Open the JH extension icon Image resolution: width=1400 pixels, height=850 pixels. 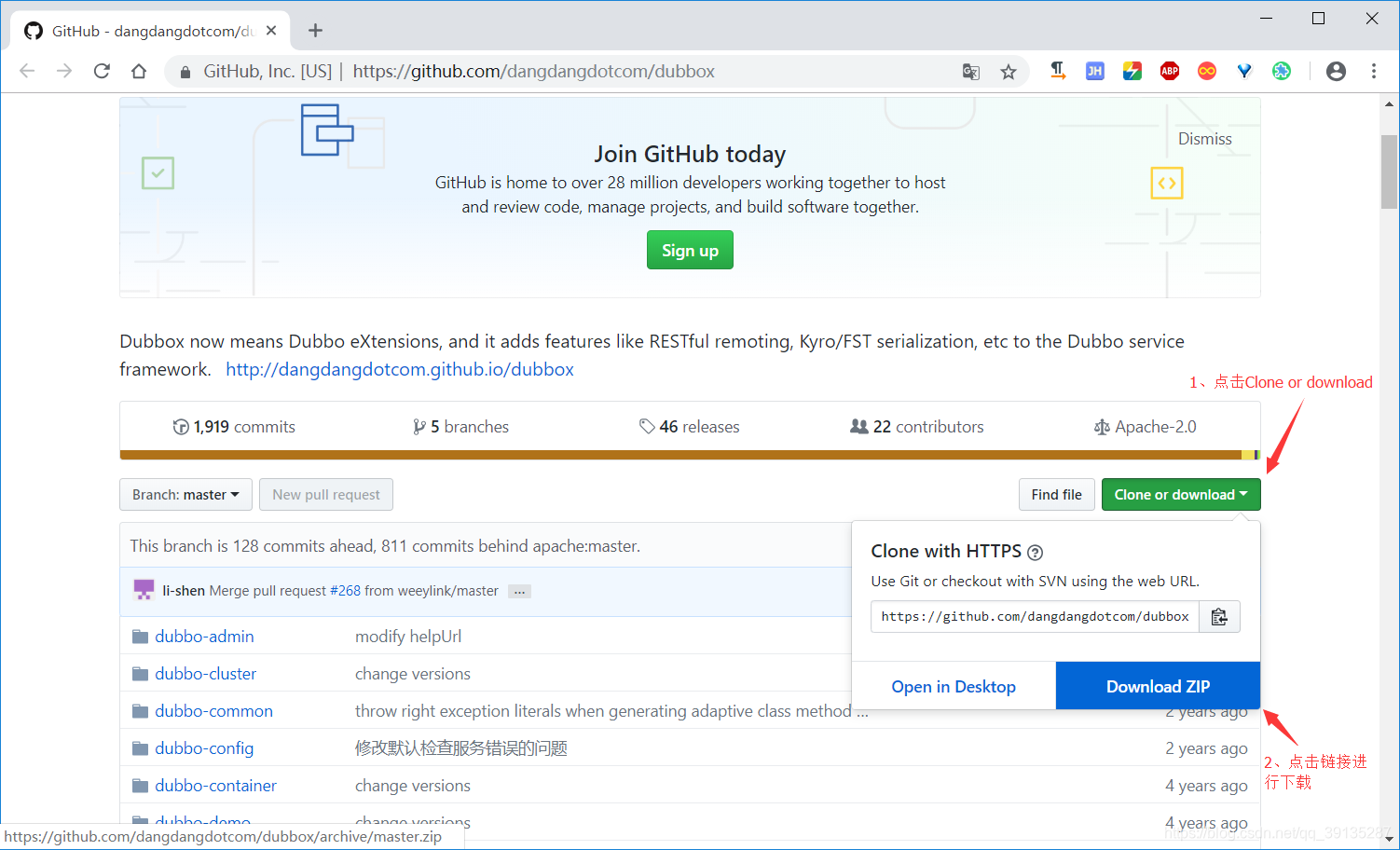pos(1095,71)
